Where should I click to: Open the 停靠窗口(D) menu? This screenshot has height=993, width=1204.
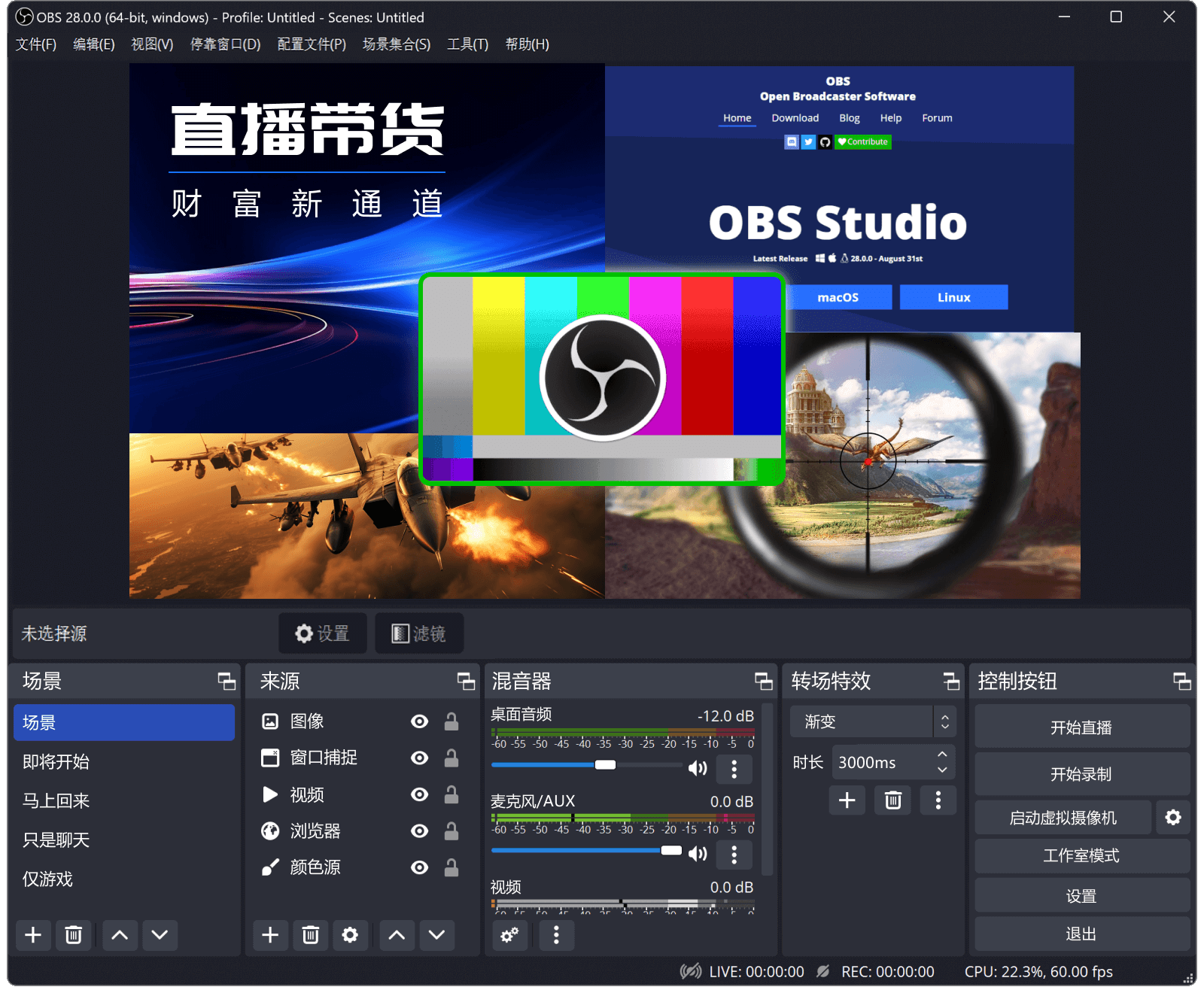pos(225,44)
